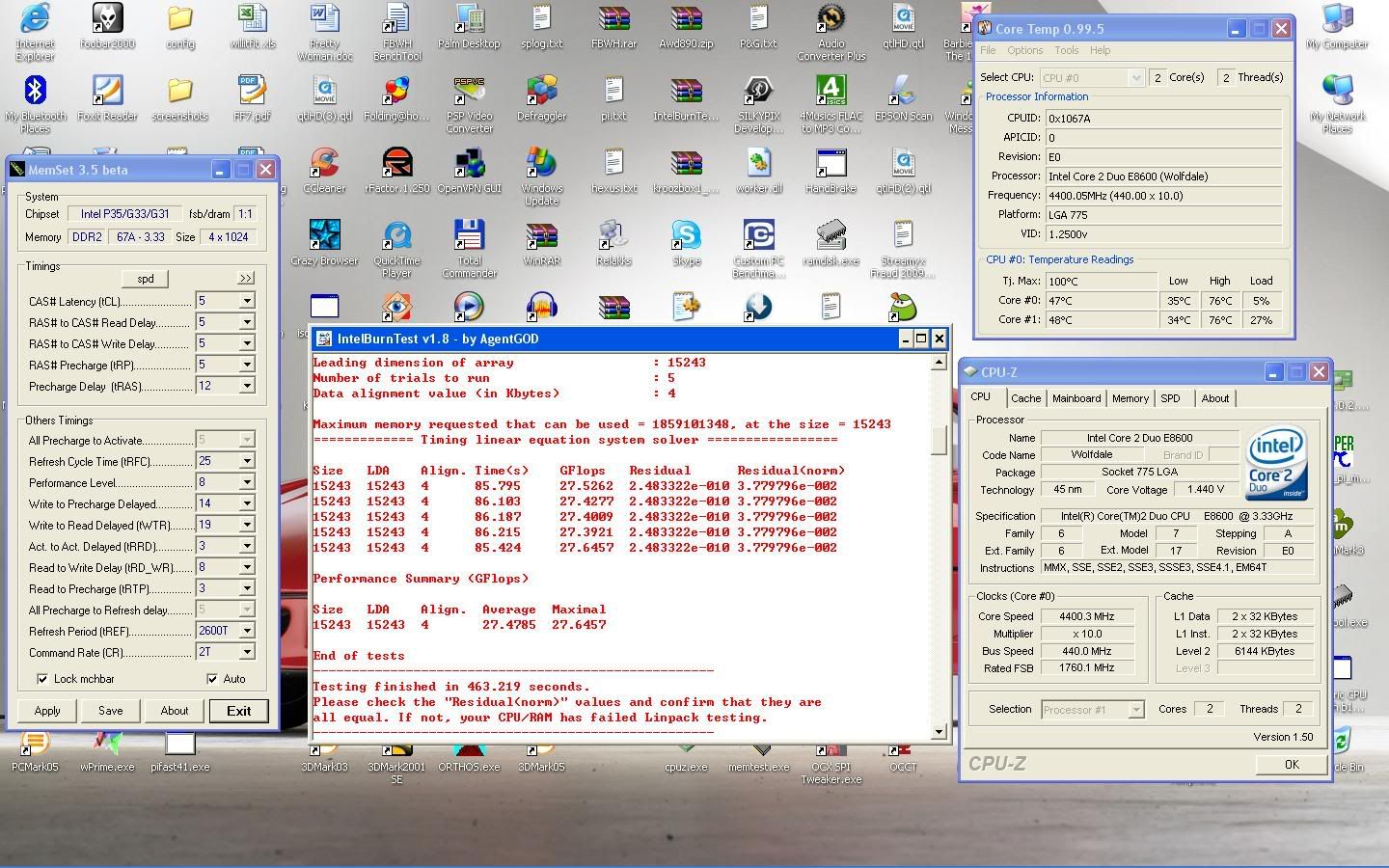Launch Internet Explorer from desktop
Image resolution: width=1389 pixels, height=868 pixels.
[x=35, y=19]
